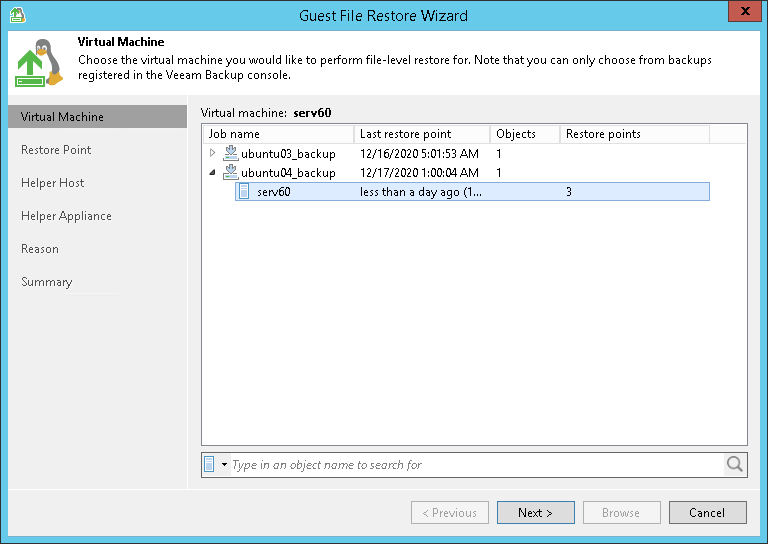768x544 pixels.
Task: Sort by Last restore point column header
Action: tap(422, 134)
